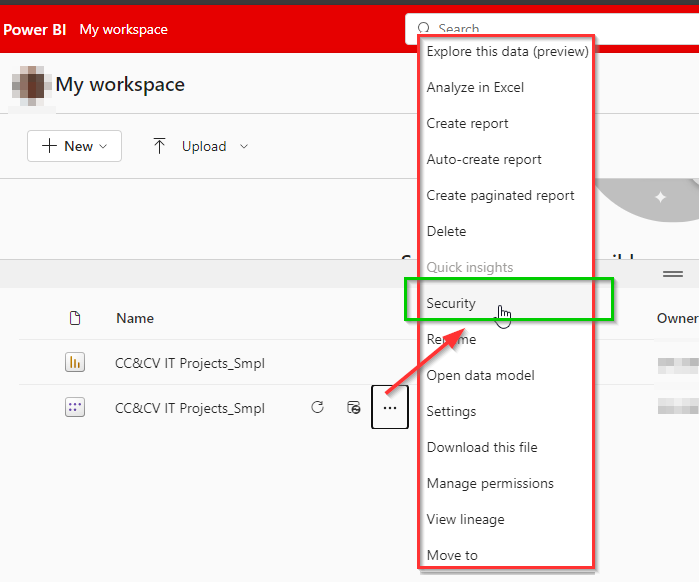Click the semantic model dotted icon

[75, 407]
